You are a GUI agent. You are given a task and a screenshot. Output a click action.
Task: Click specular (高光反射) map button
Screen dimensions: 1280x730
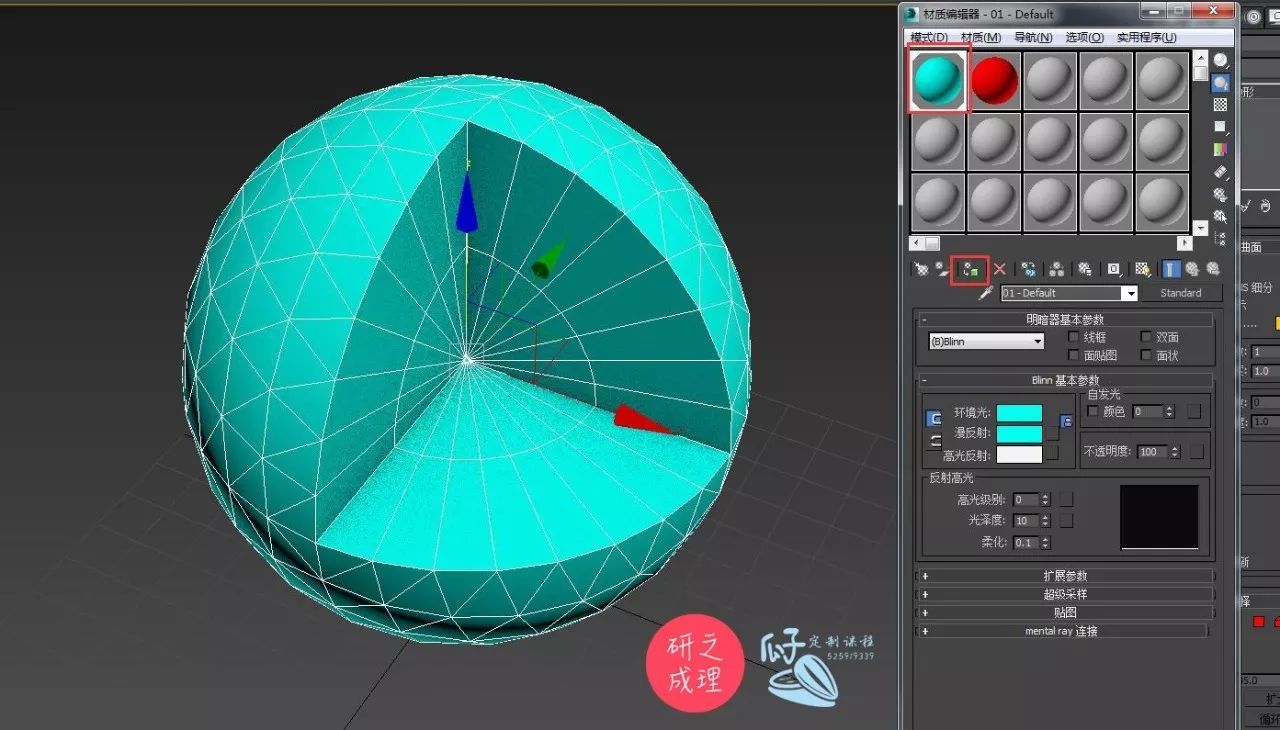[x=1052, y=452]
